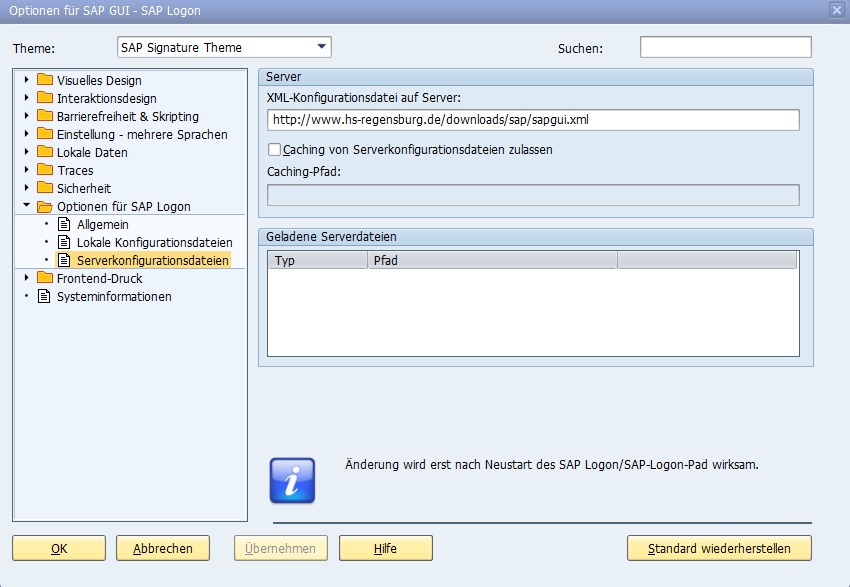Open the Theme dropdown list
The height and width of the screenshot is (587, 850).
tap(321, 46)
